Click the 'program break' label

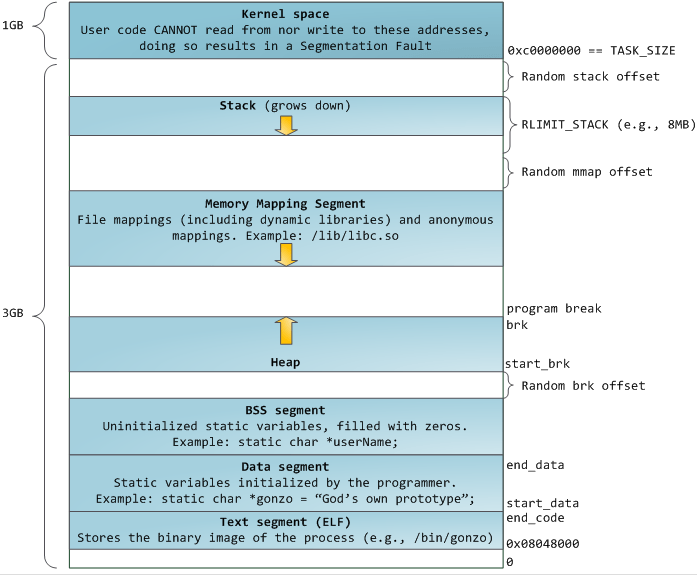[x=554, y=309]
